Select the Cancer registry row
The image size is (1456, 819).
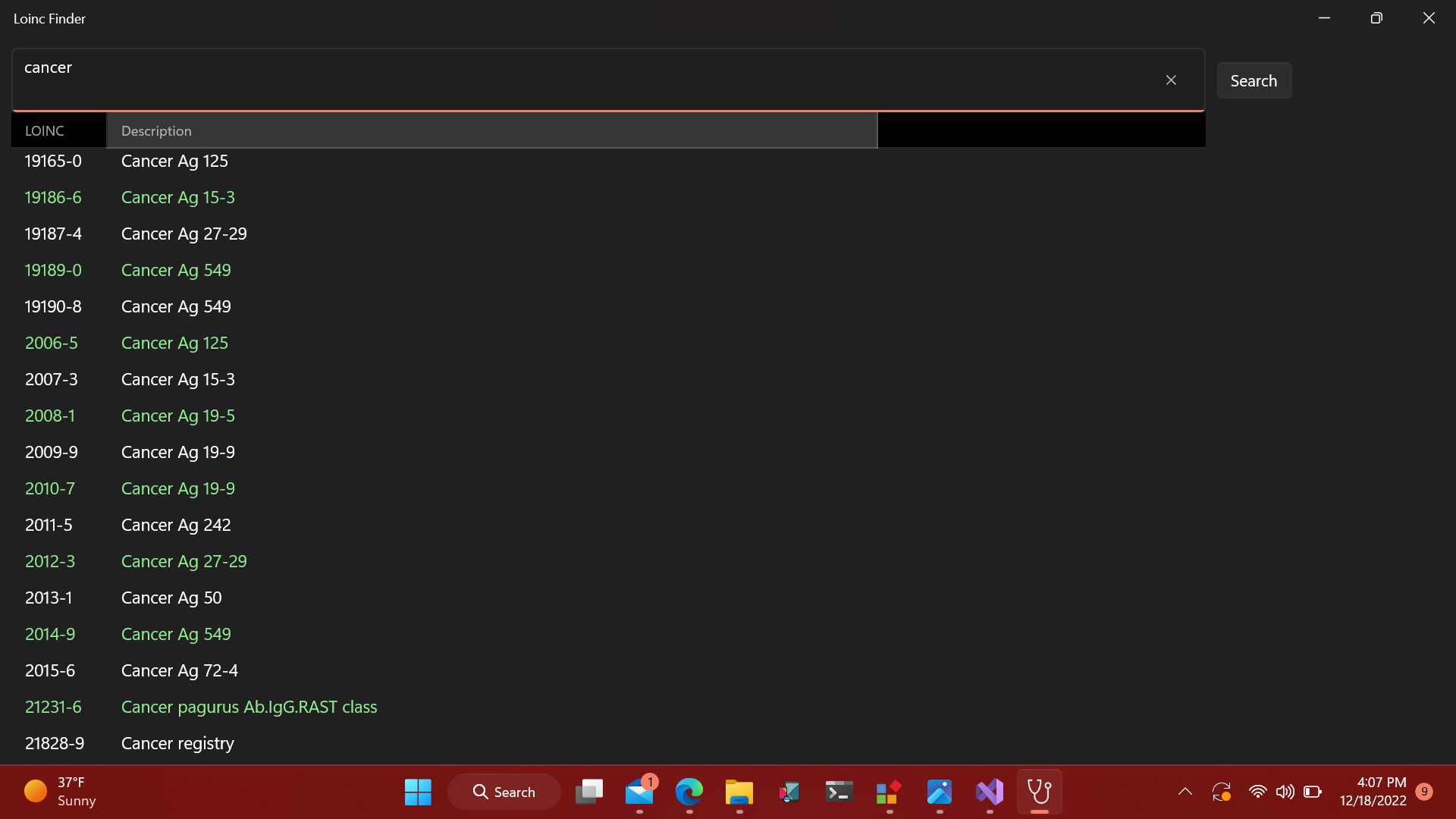(x=177, y=743)
